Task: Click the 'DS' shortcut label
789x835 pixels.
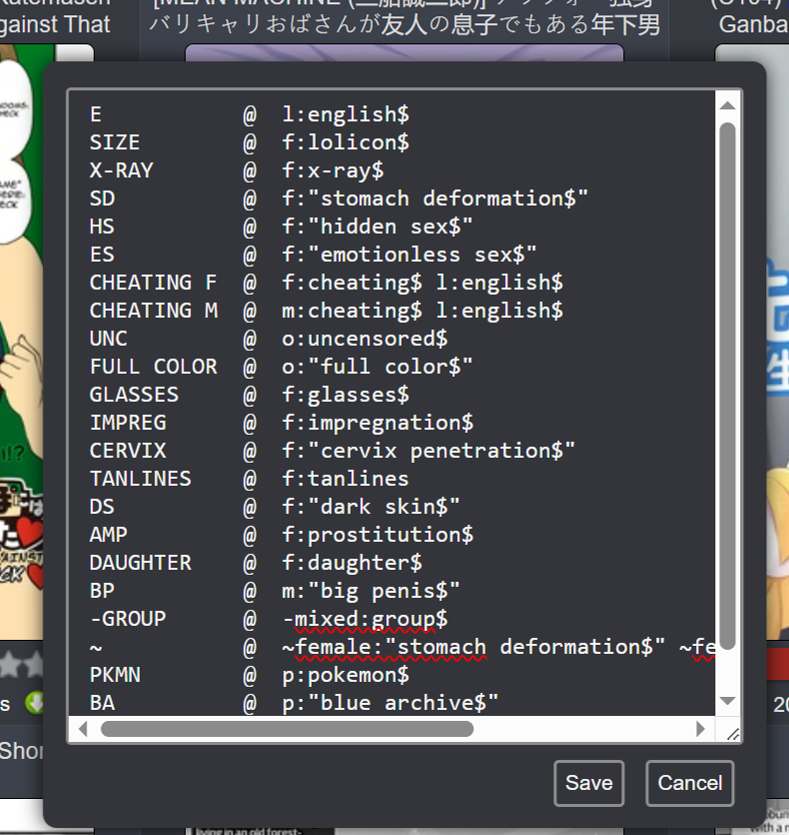Action: click(102, 507)
